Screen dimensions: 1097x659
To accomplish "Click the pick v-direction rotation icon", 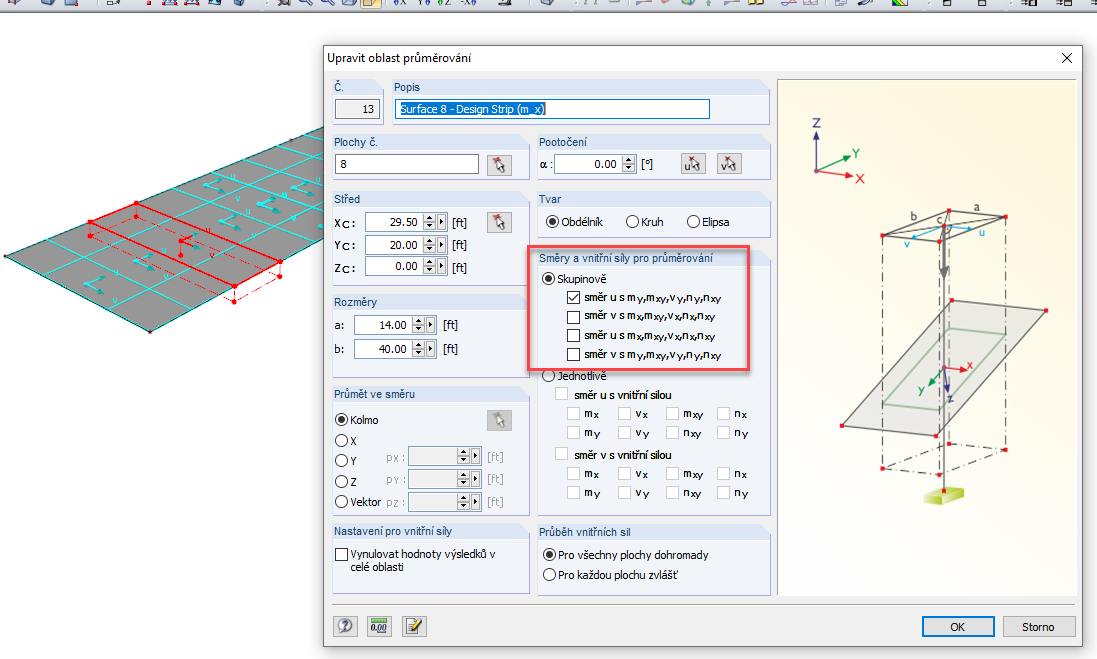I will 728,164.
